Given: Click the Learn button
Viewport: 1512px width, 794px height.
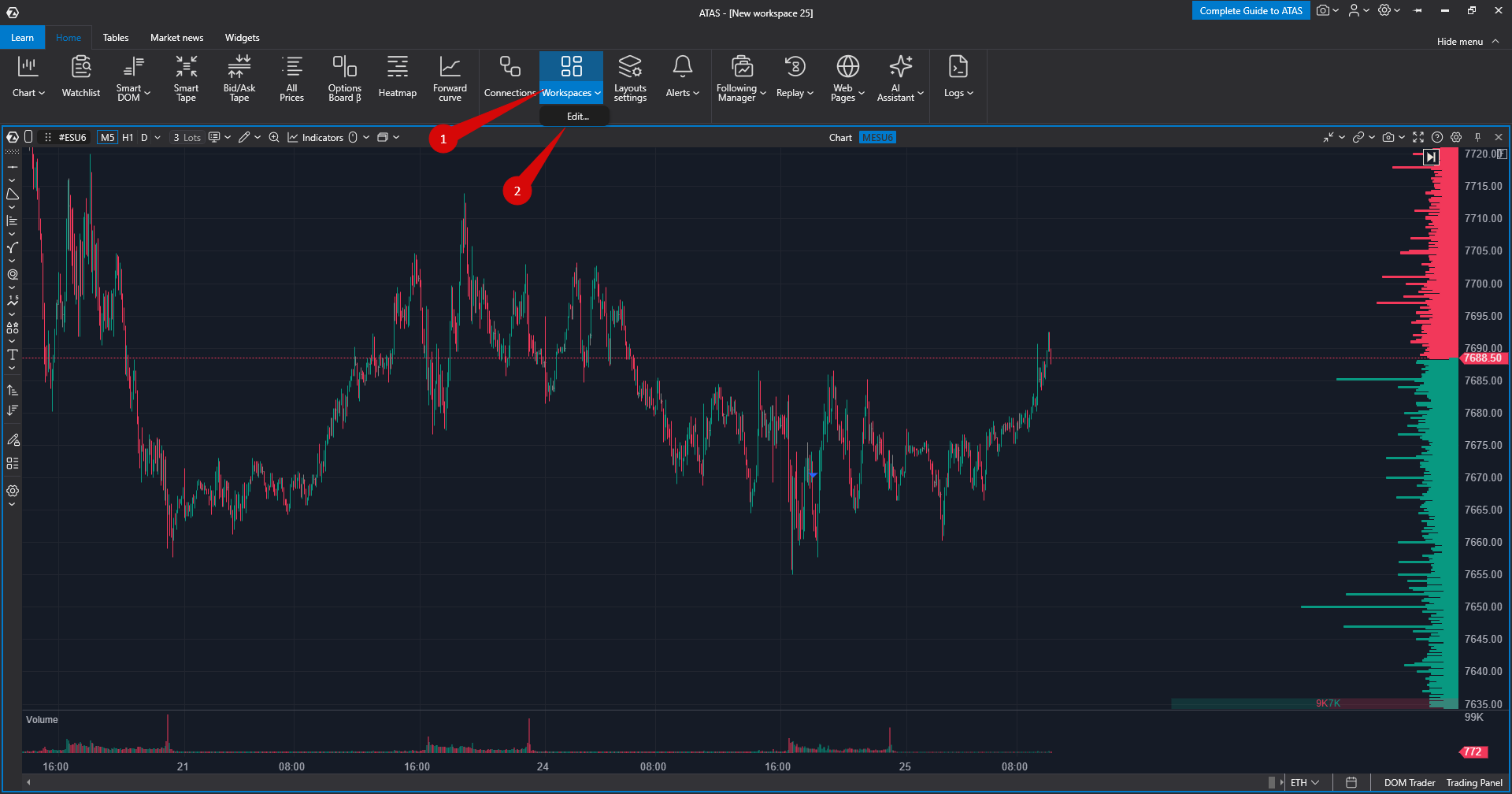Looking at the screenshot, I should (23, 38).
